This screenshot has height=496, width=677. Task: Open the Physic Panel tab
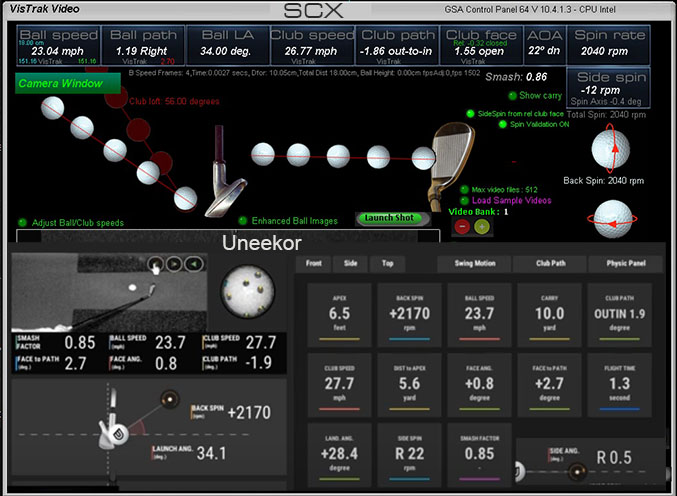pos(626,264)
